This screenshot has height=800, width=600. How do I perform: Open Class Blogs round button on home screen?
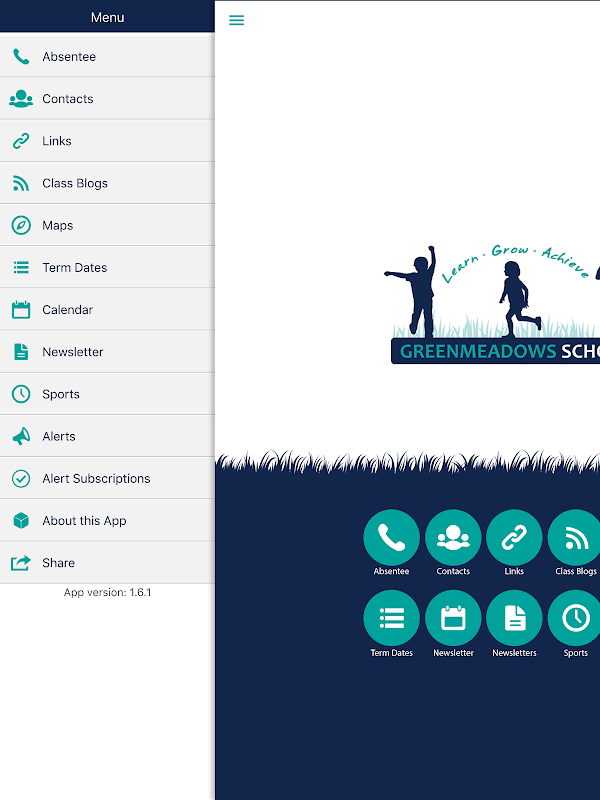[x=575, y=537]
